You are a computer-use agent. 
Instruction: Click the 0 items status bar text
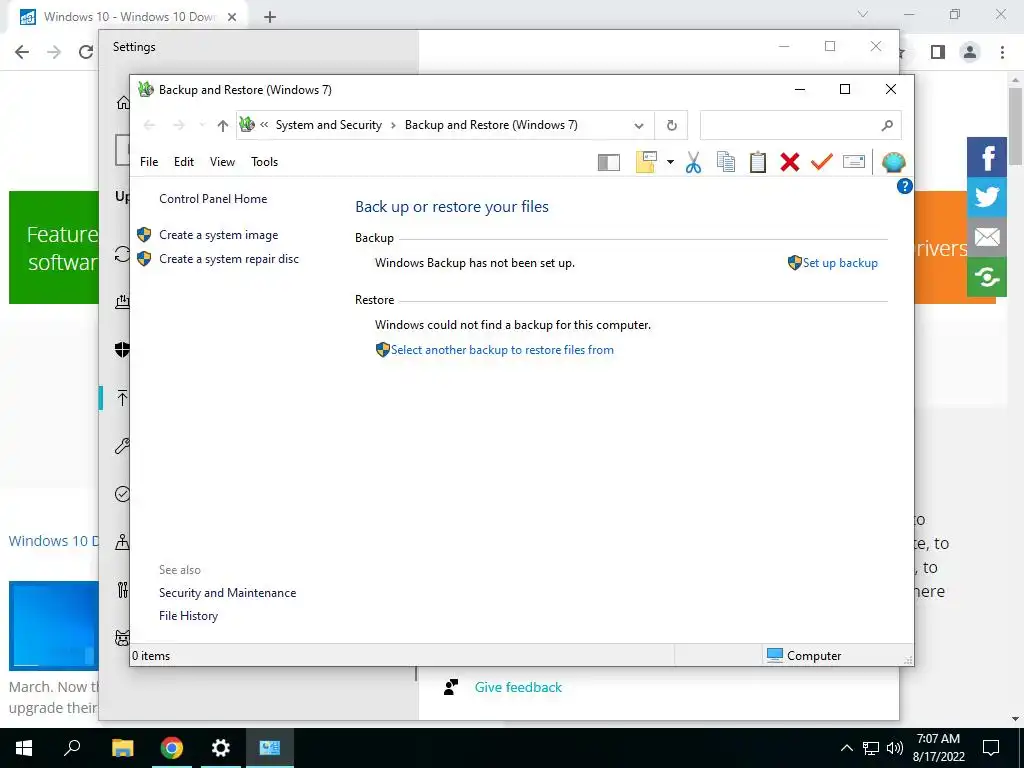point(151,656)
